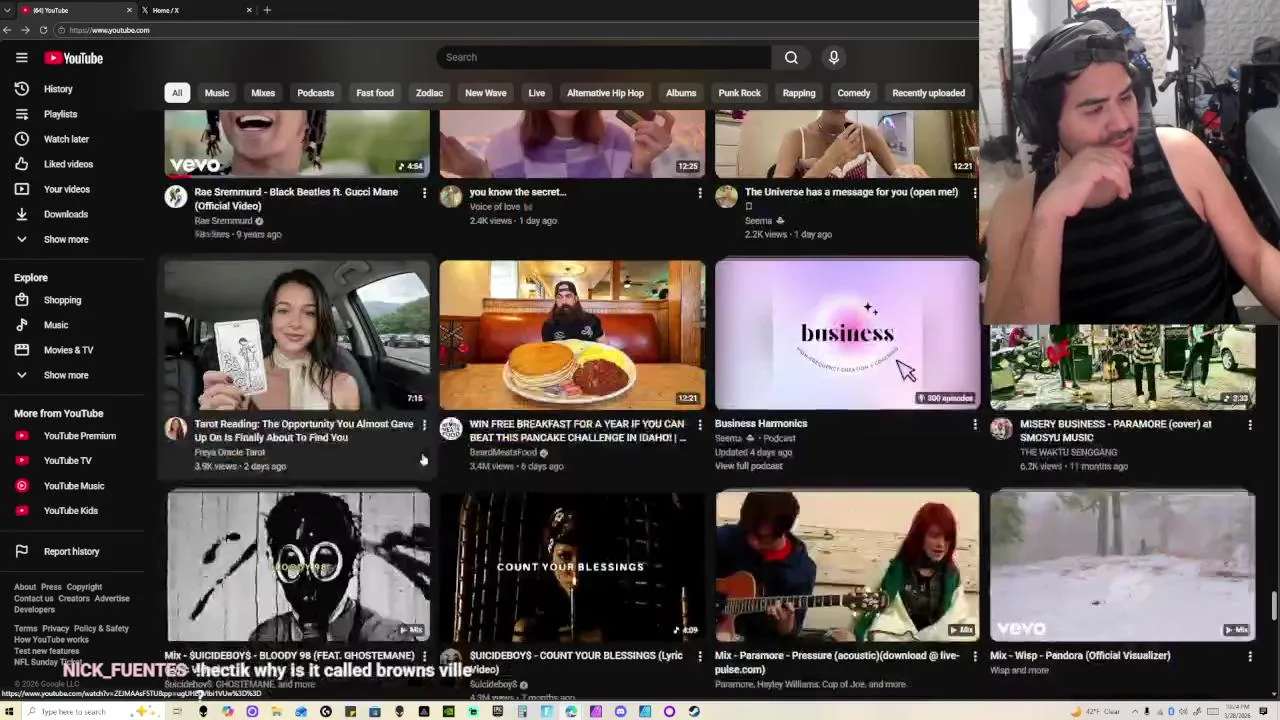Image resolution: width=1280 pixels, height=720 pixels.
Task: Click the search magnifier button
Action: click(791, 57)
